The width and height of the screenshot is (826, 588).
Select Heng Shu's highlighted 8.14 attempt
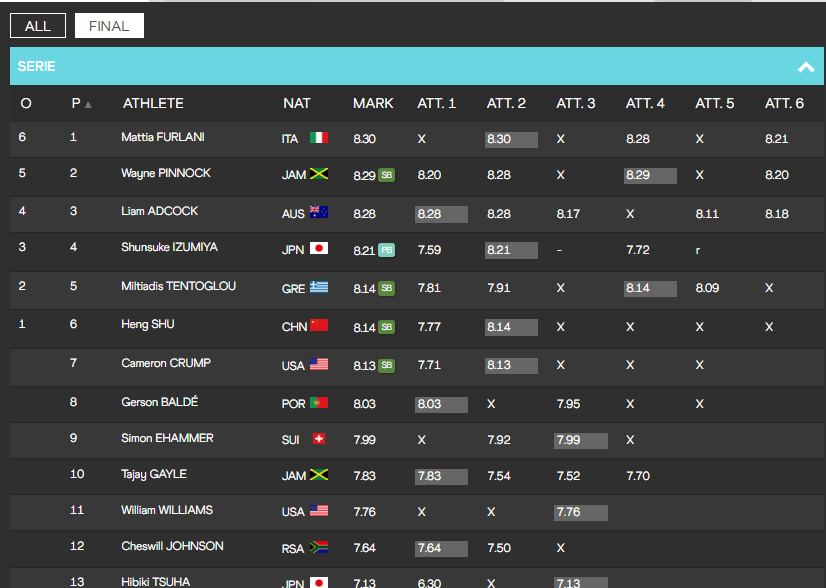coord(511,327)
